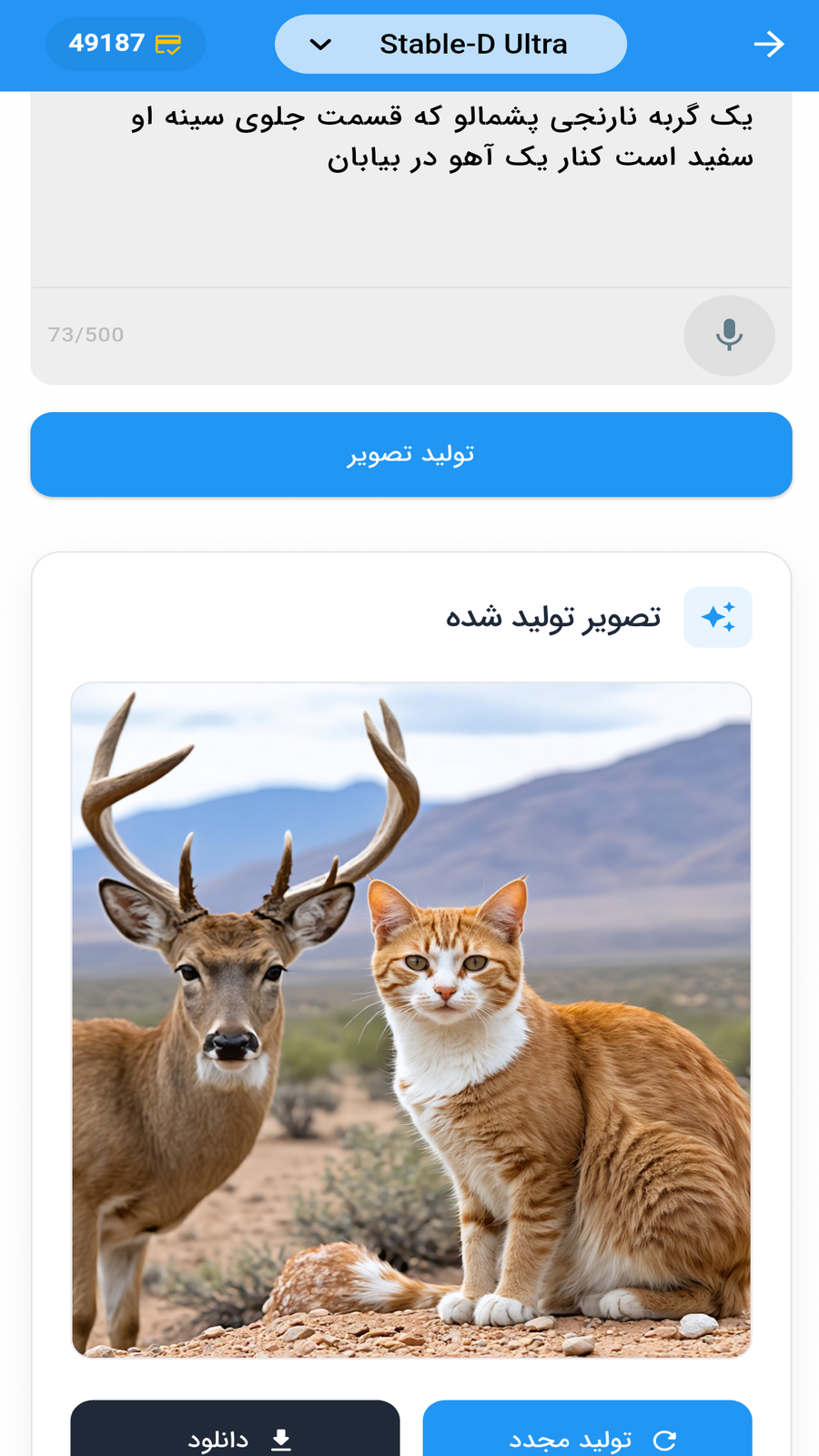Click the yellow credit card icon
819x1456 pixels.
tap(168, 44)
